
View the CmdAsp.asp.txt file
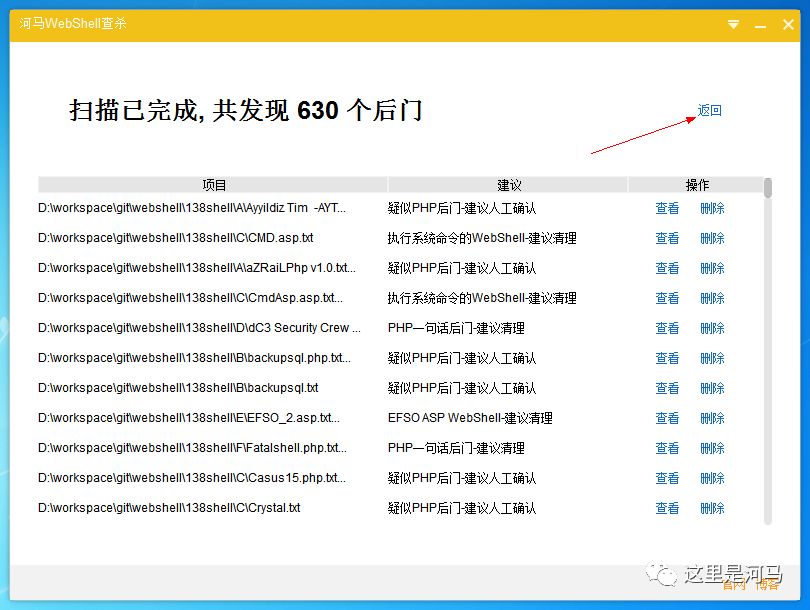[667, 298]
